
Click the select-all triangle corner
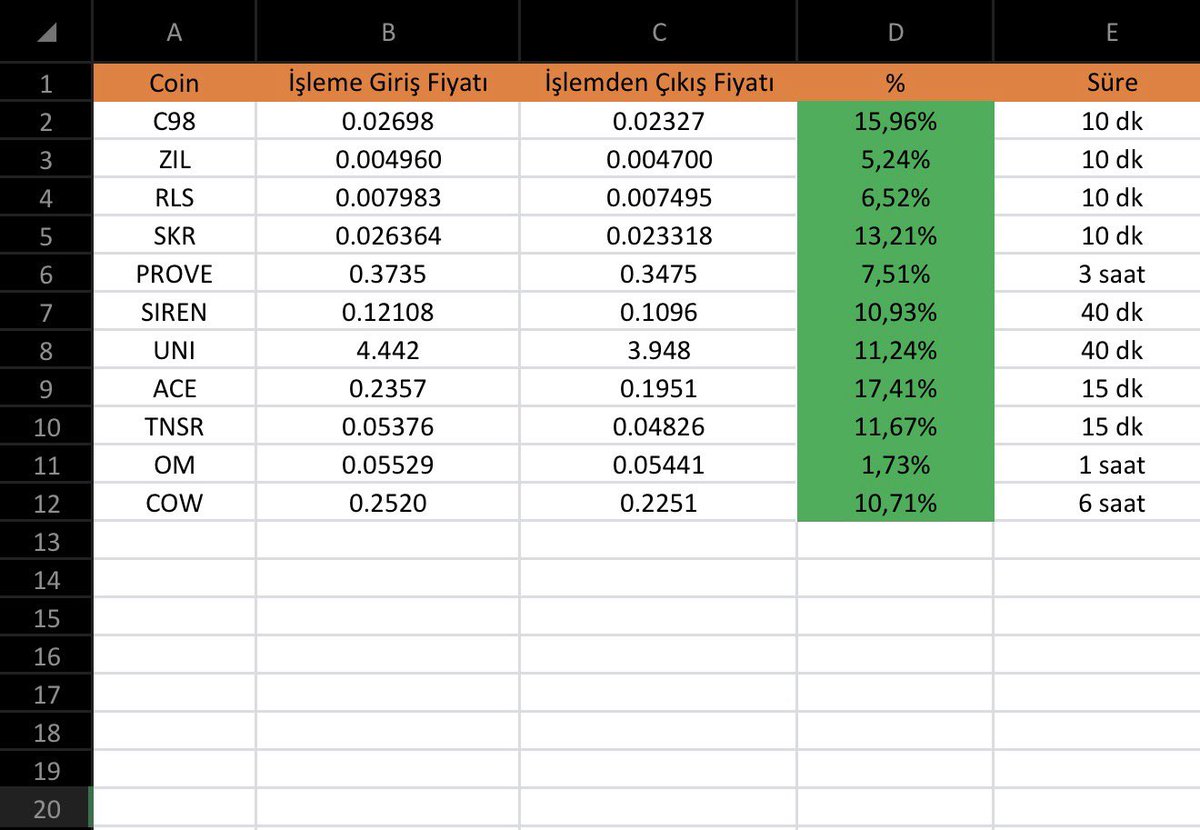click(45, 32)
